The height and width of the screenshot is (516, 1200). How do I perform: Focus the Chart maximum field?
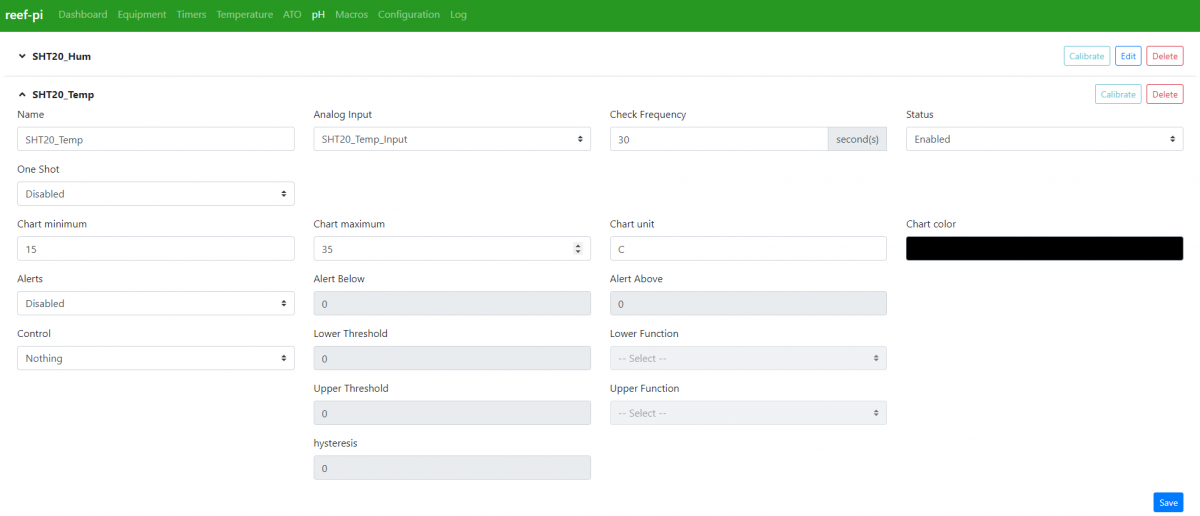[x=452, y=249]
